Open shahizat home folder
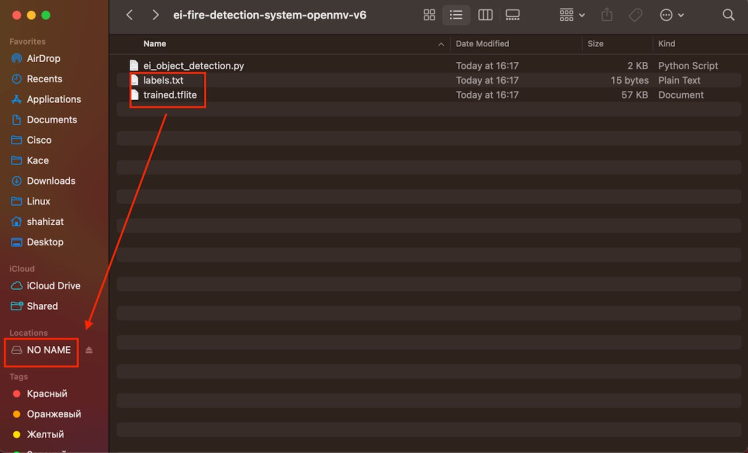The height and width of the screenshot is (453, 748). tap(45, 222)
